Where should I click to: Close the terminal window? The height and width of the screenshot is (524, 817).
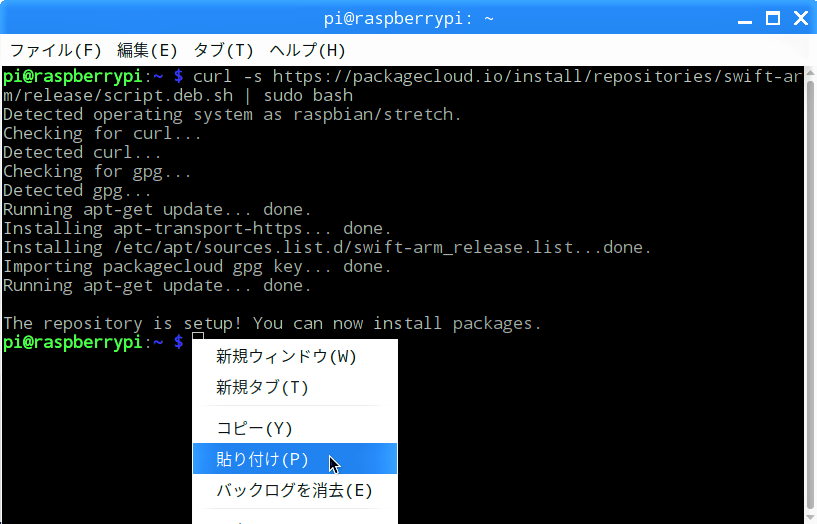pos(799,18)
